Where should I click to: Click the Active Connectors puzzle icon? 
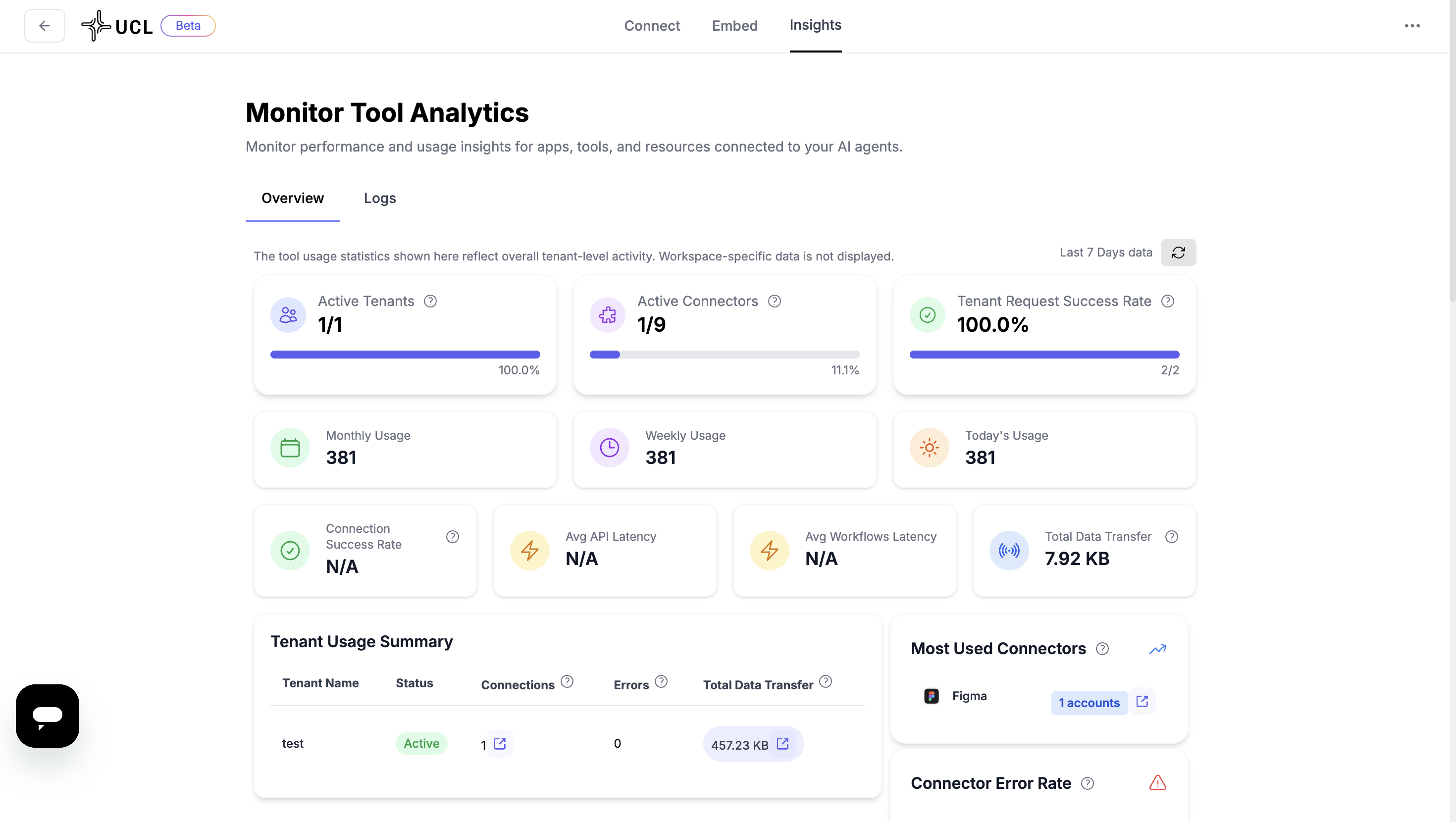tap(608, 314)
